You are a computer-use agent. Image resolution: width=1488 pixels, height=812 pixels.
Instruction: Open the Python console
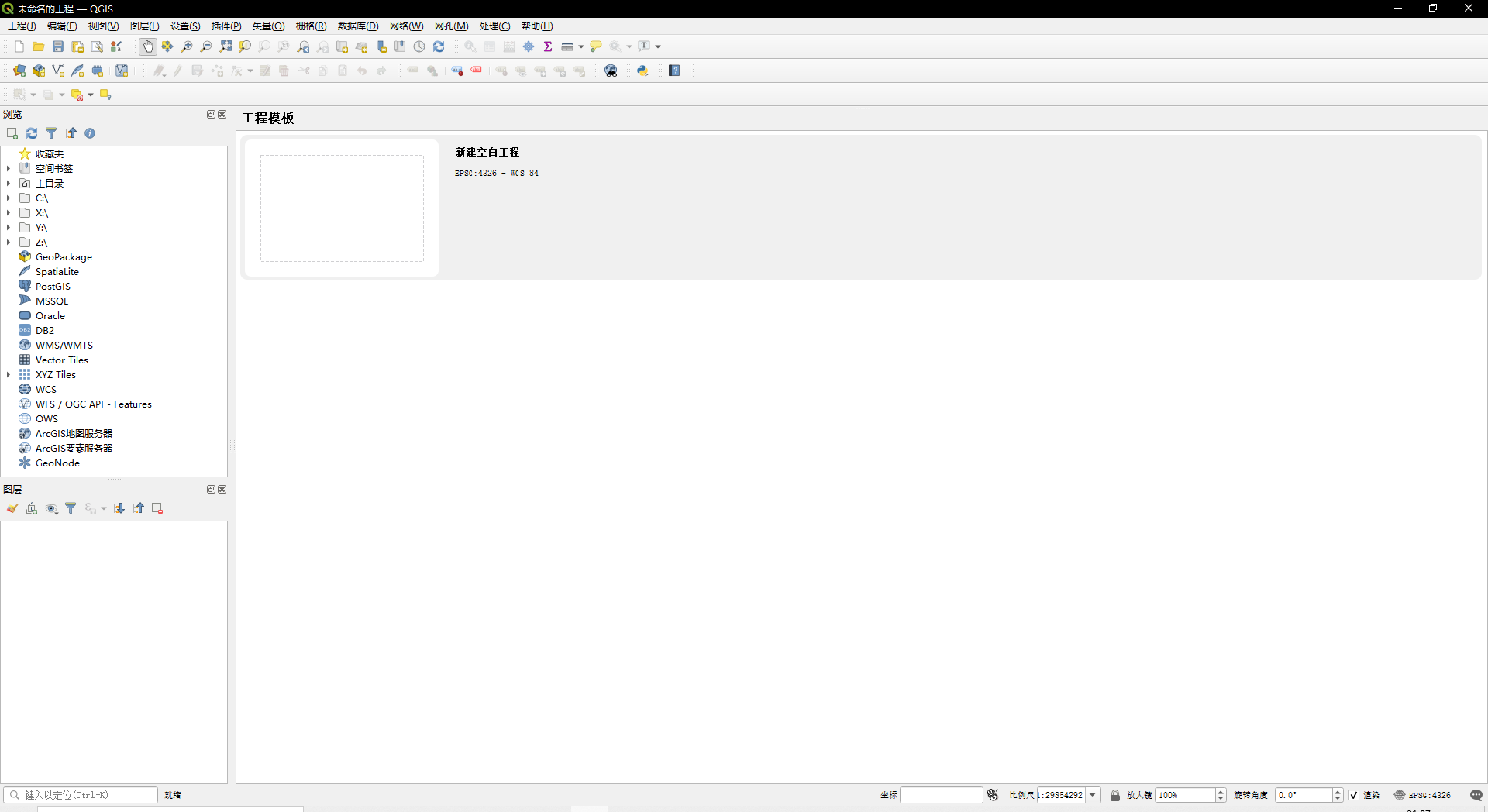click(x=642, y=71)
